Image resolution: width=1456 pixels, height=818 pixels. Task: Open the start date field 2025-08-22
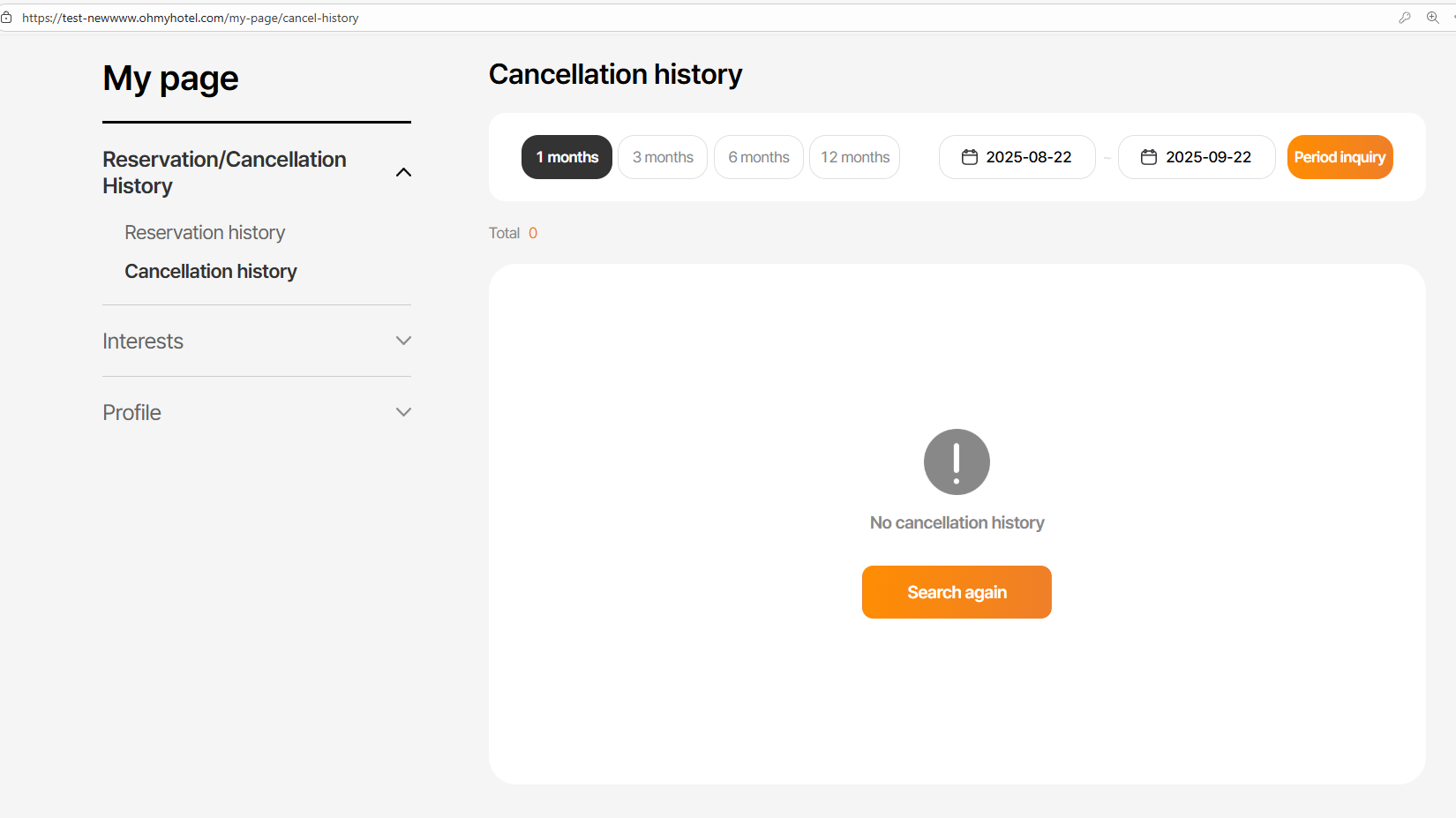coord(1028,157)
